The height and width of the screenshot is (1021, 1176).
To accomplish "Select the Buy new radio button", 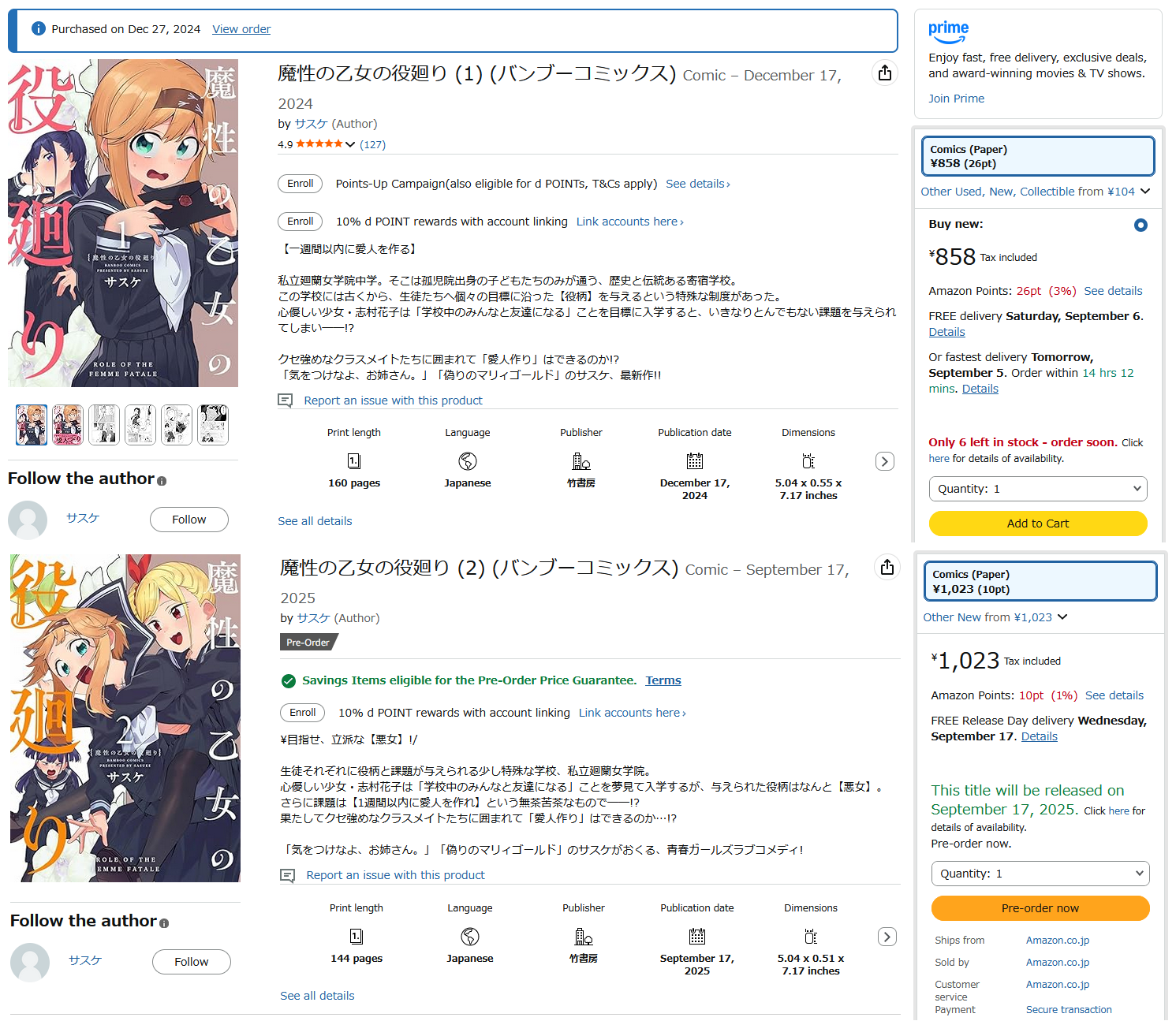I will 1141,225.
